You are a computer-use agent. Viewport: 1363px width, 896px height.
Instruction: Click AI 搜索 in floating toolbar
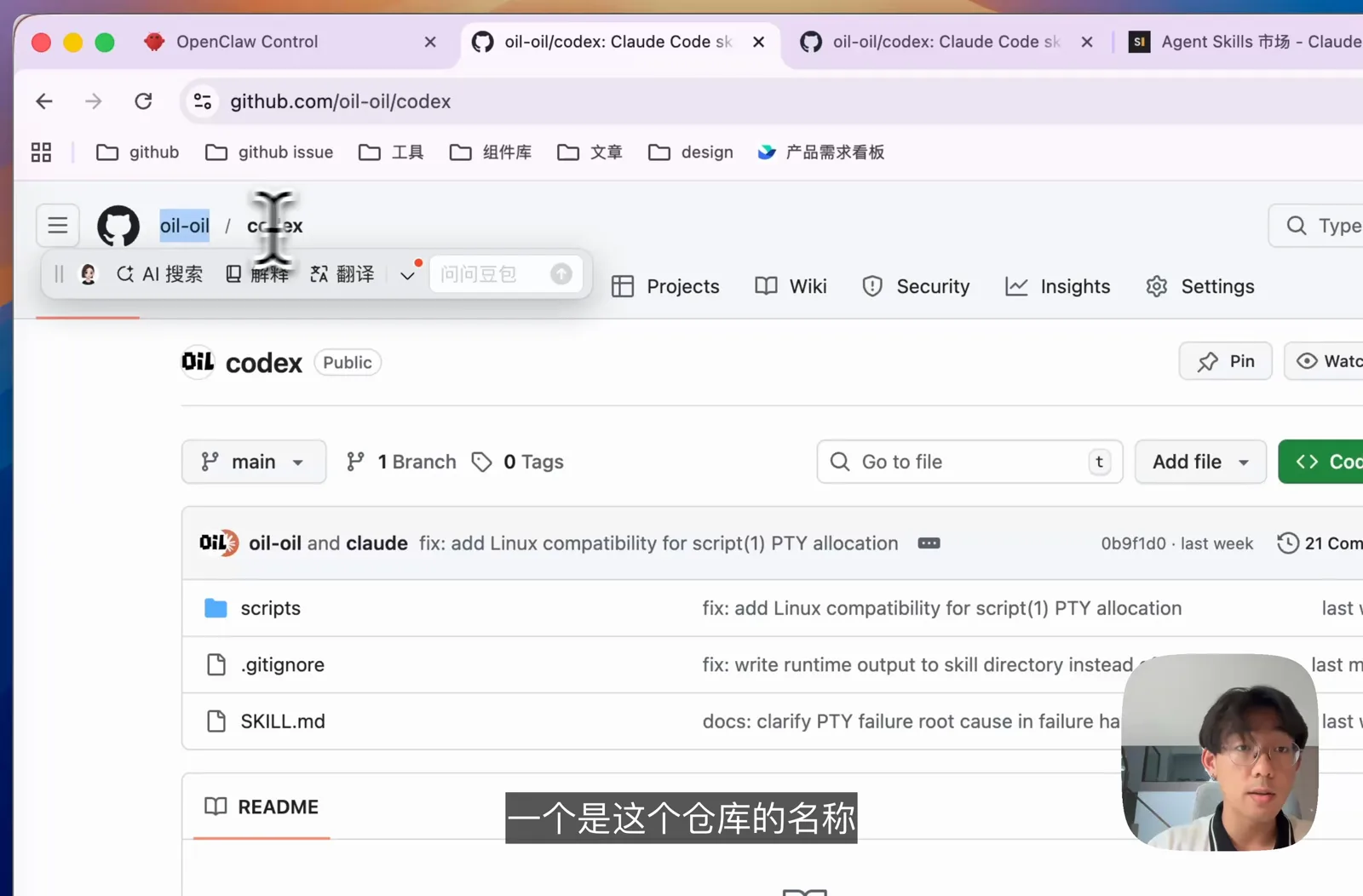160,274
